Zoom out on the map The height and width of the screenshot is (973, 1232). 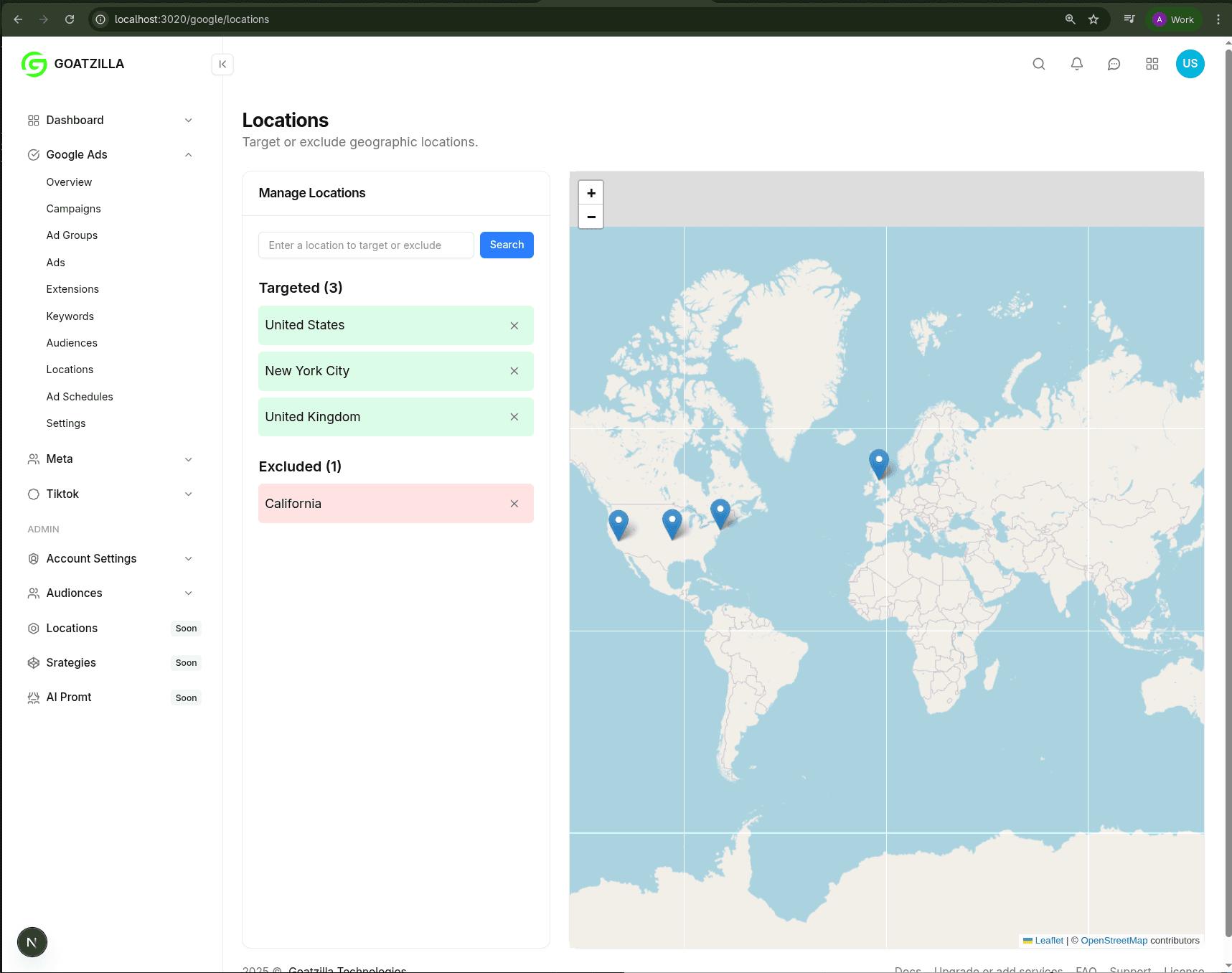coord(591,217)
